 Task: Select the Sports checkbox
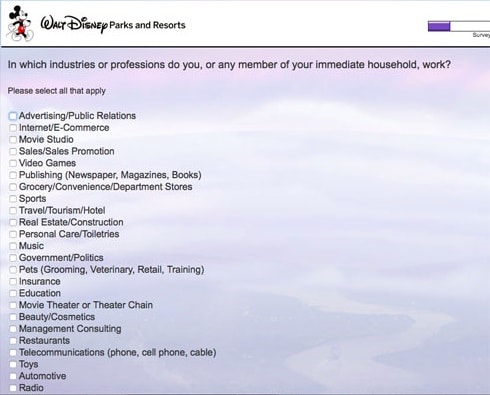click(x=13, y=199)
